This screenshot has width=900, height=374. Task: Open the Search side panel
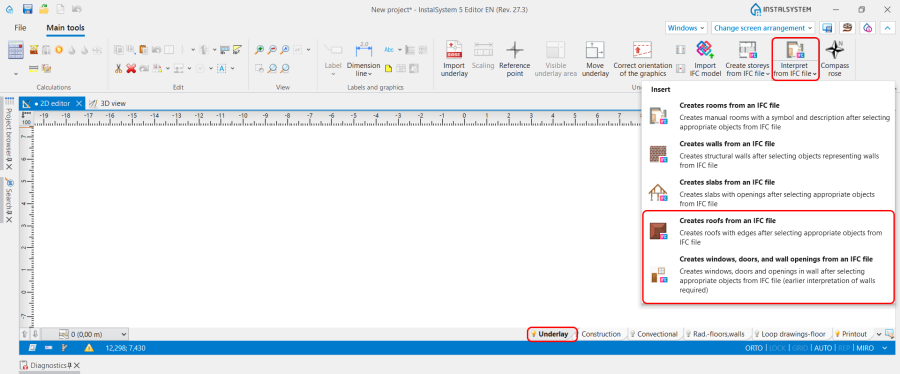[x=9, y=198]
